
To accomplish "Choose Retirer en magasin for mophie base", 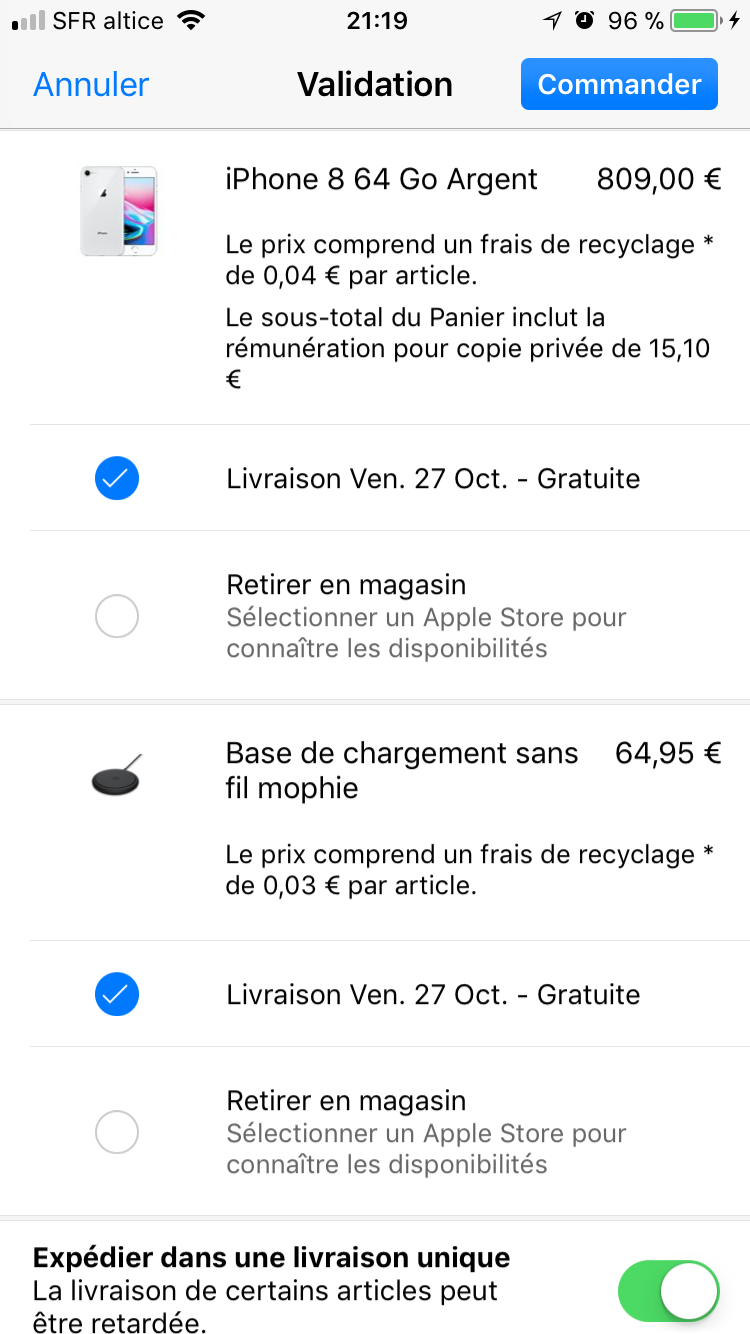I will pos(117,1132).
